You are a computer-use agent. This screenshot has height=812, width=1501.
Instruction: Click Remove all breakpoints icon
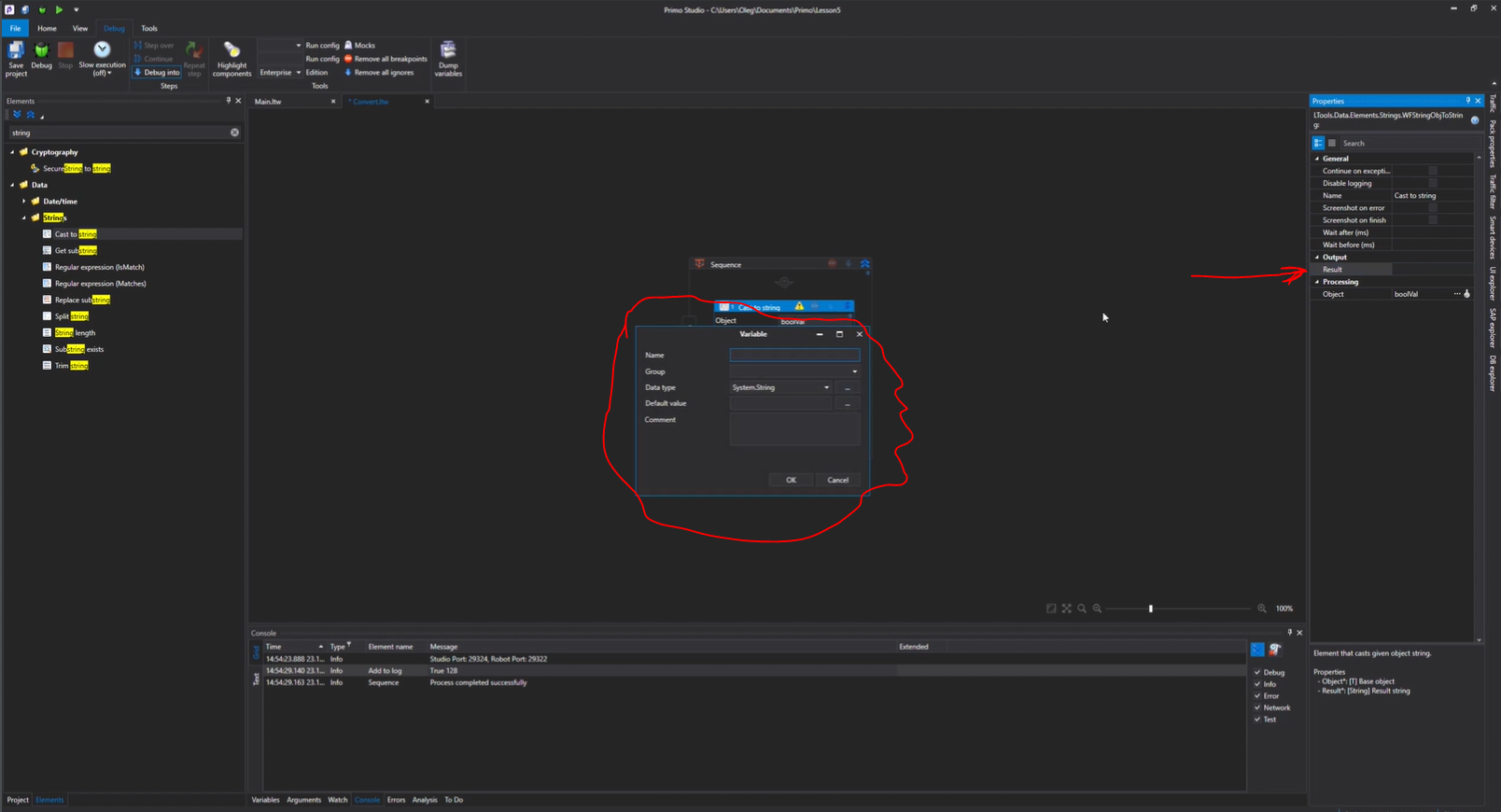tap(349, 59)
